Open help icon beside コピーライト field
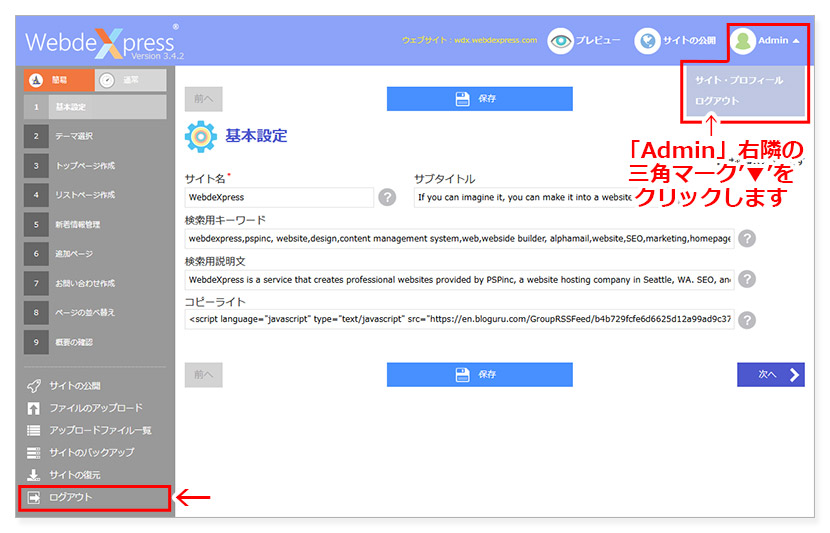Viewport: 830px width, 533px height. point(747,320)
